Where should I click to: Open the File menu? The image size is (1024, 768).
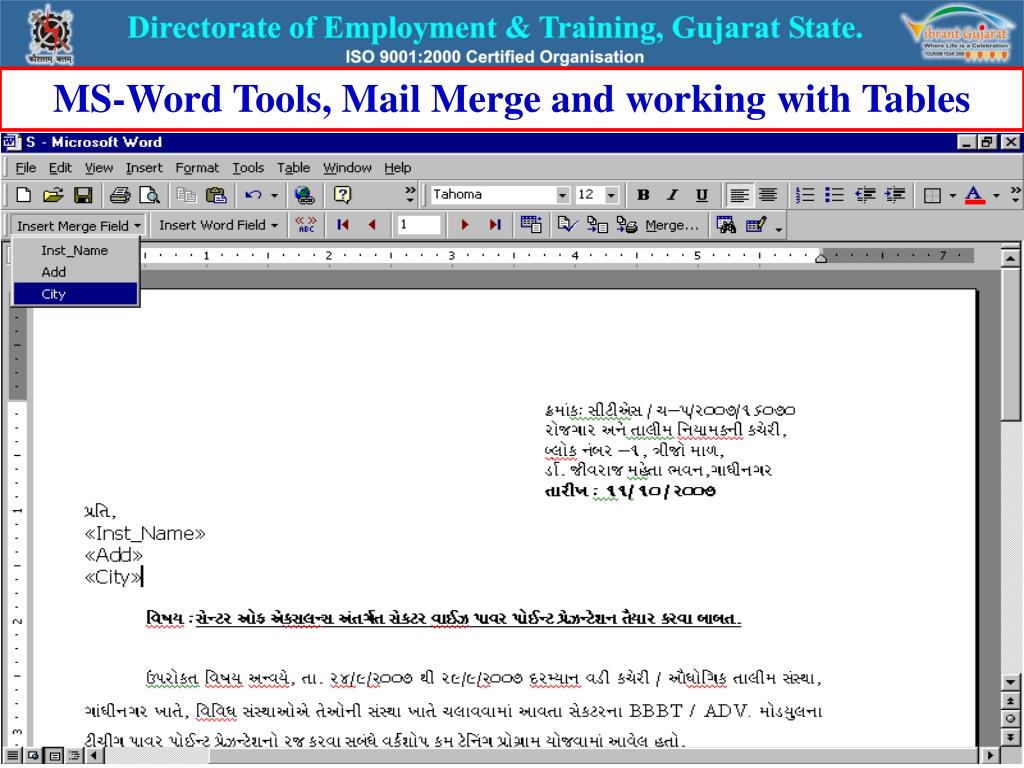pyautogui.click(x=25, y=168)
